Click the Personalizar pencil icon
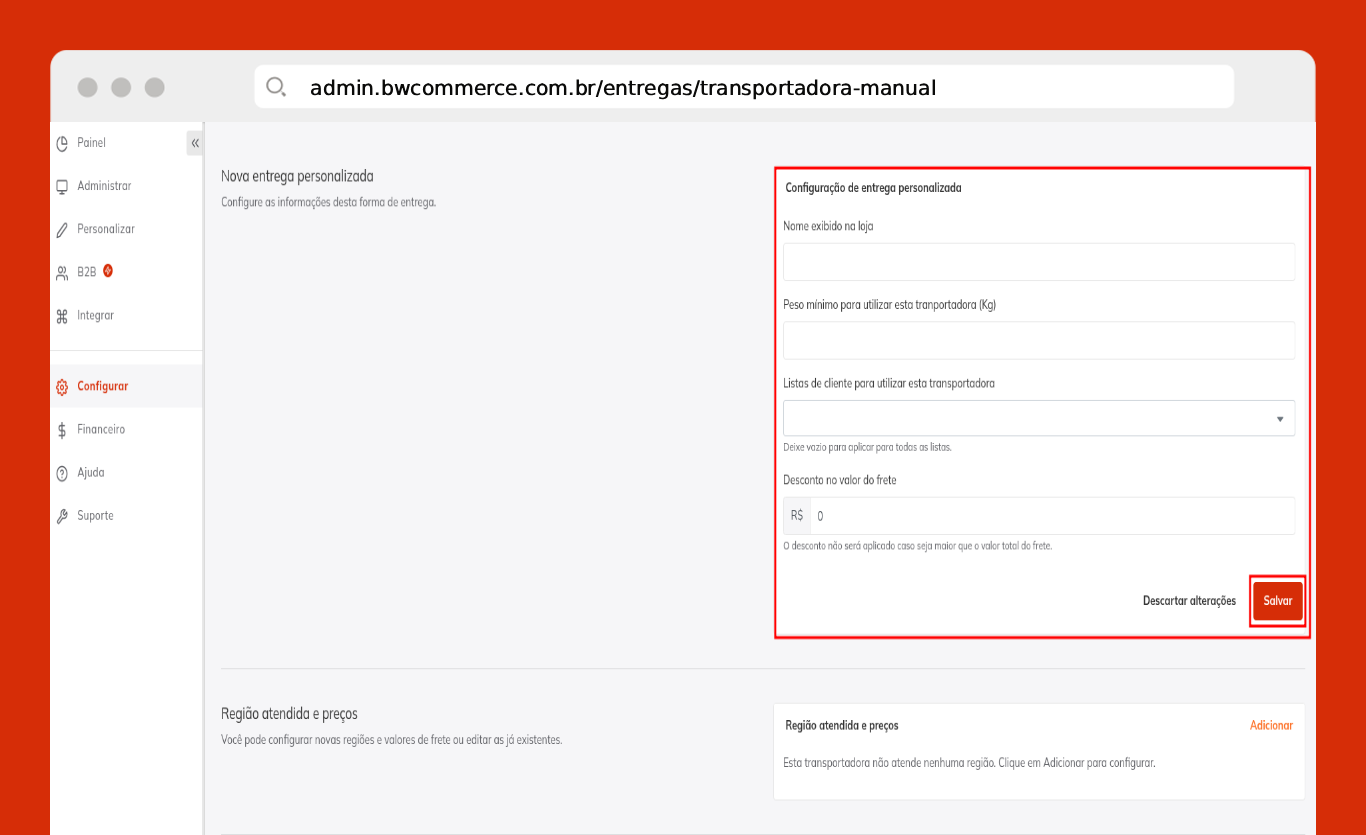Image resolution: width=1366 pixels, height=835 pixels. (x=62, y=230)
